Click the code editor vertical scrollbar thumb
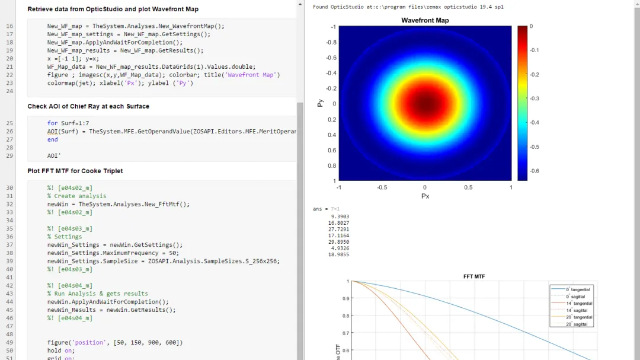This screenshot has width=640, height=360. pos(300,231)
